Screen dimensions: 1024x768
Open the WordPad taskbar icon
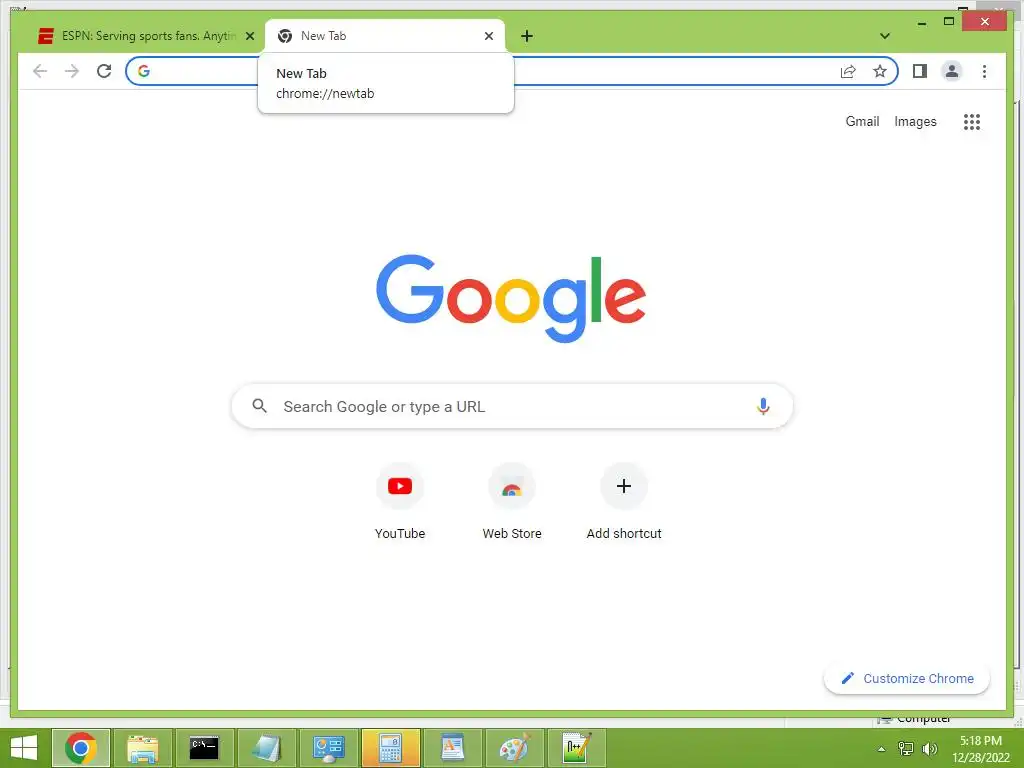[453, 748]
